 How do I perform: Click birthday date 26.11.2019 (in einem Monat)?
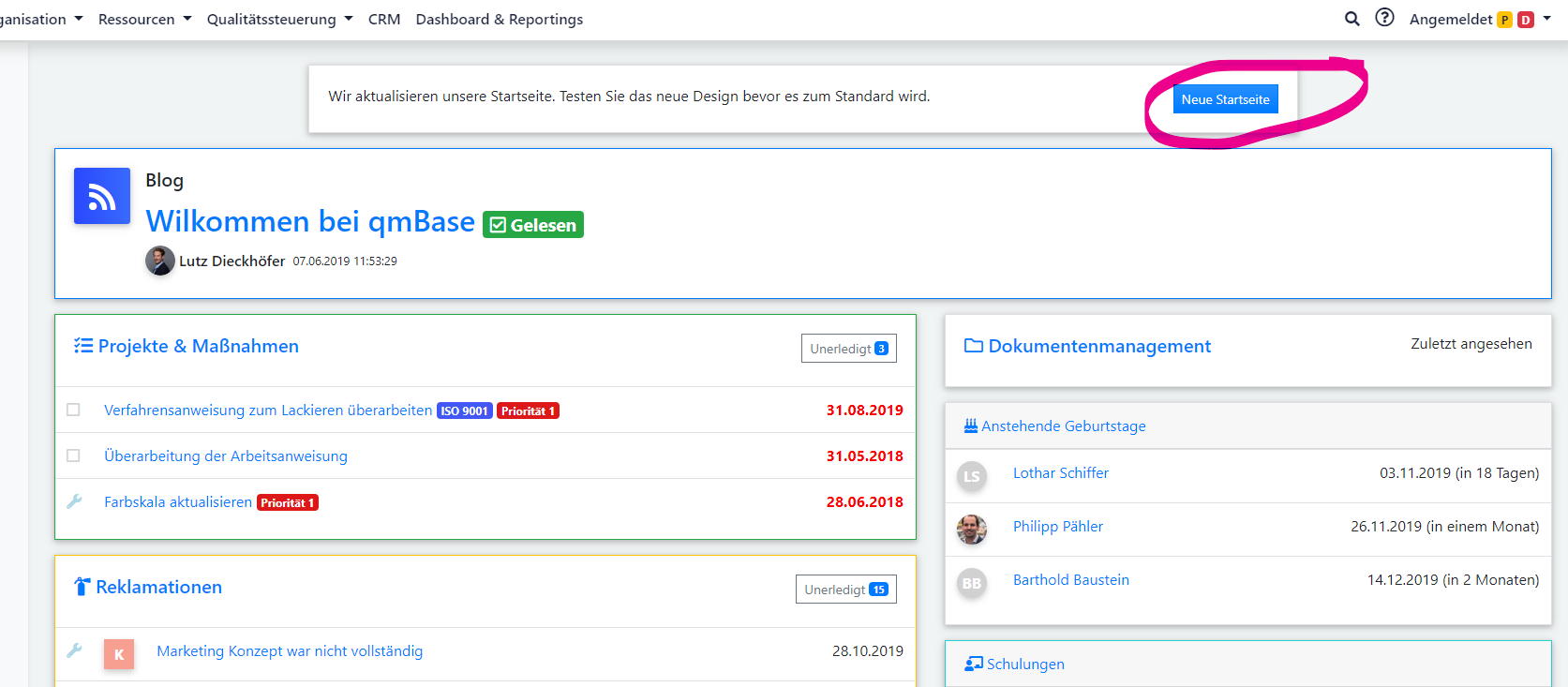[x=1445, y=526]
